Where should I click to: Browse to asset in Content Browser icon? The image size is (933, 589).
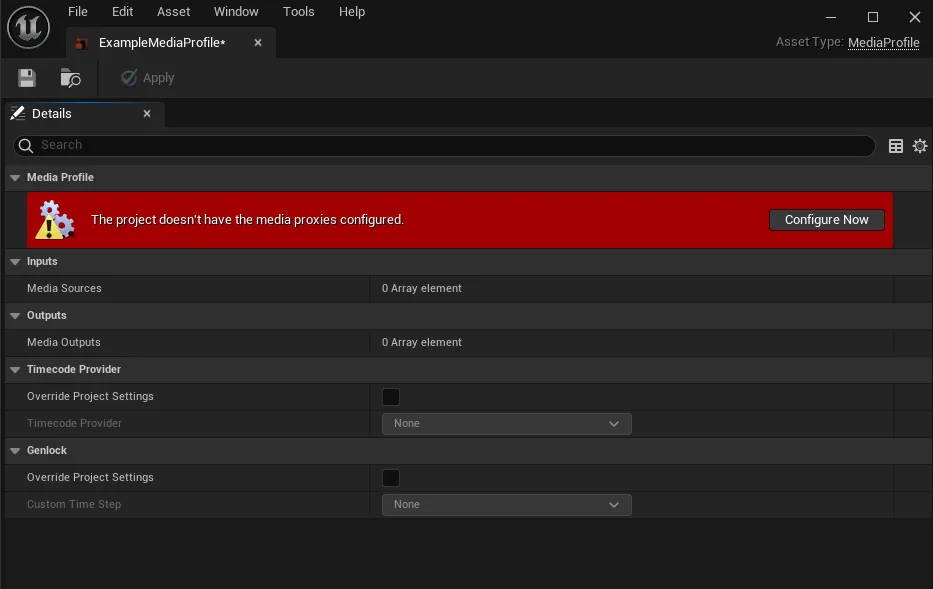pos(70,78)
